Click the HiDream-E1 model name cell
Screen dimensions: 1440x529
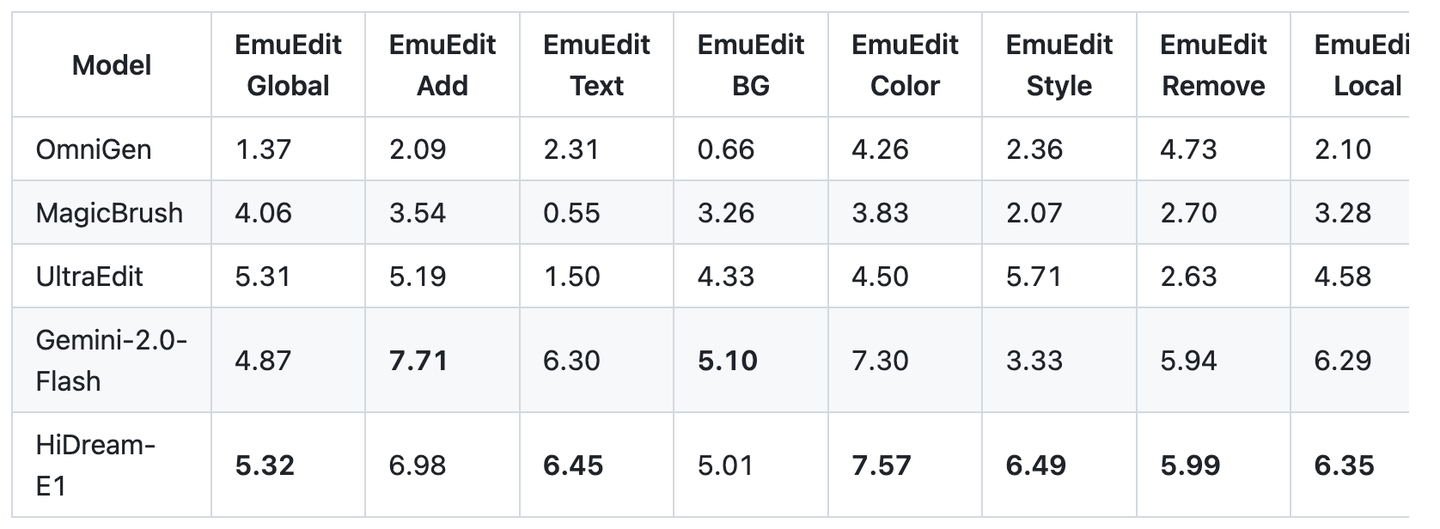pyautogui.click(x=95, y=465)
